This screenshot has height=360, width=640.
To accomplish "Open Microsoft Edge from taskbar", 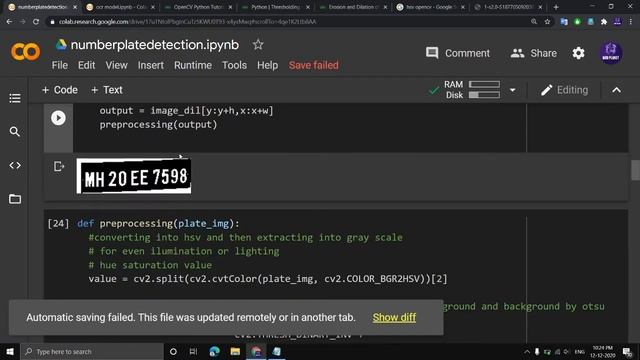I will [x=214, y=351].
